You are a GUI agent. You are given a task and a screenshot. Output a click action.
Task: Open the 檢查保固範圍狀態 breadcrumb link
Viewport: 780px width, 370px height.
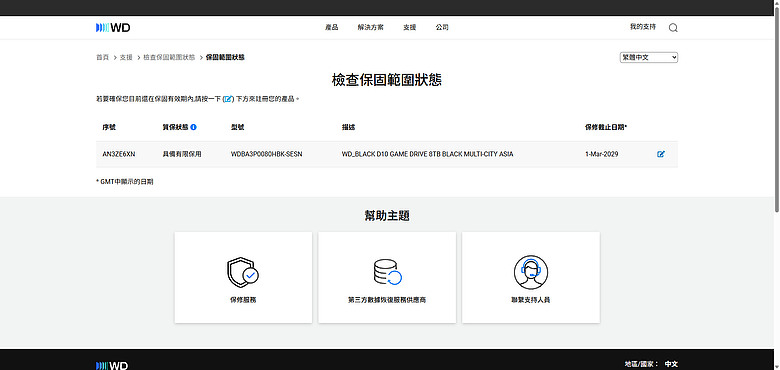[x=169, y=58]
